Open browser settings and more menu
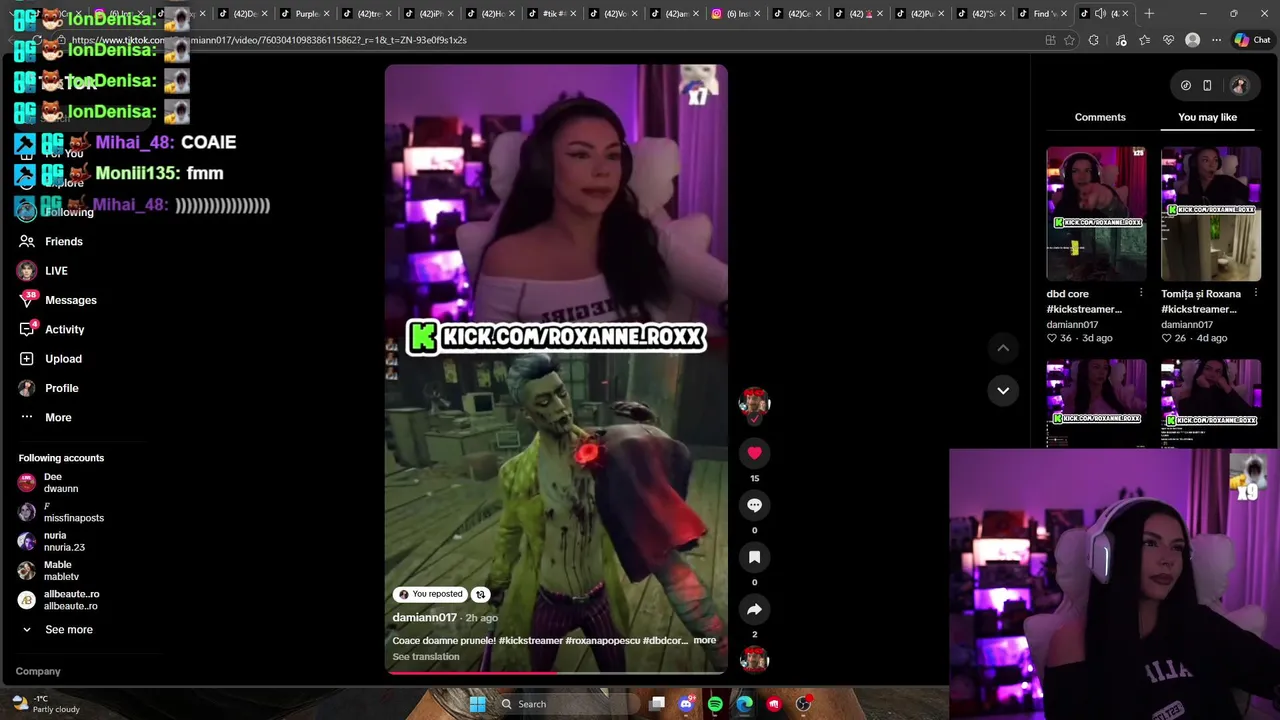 pos(1216,40)
